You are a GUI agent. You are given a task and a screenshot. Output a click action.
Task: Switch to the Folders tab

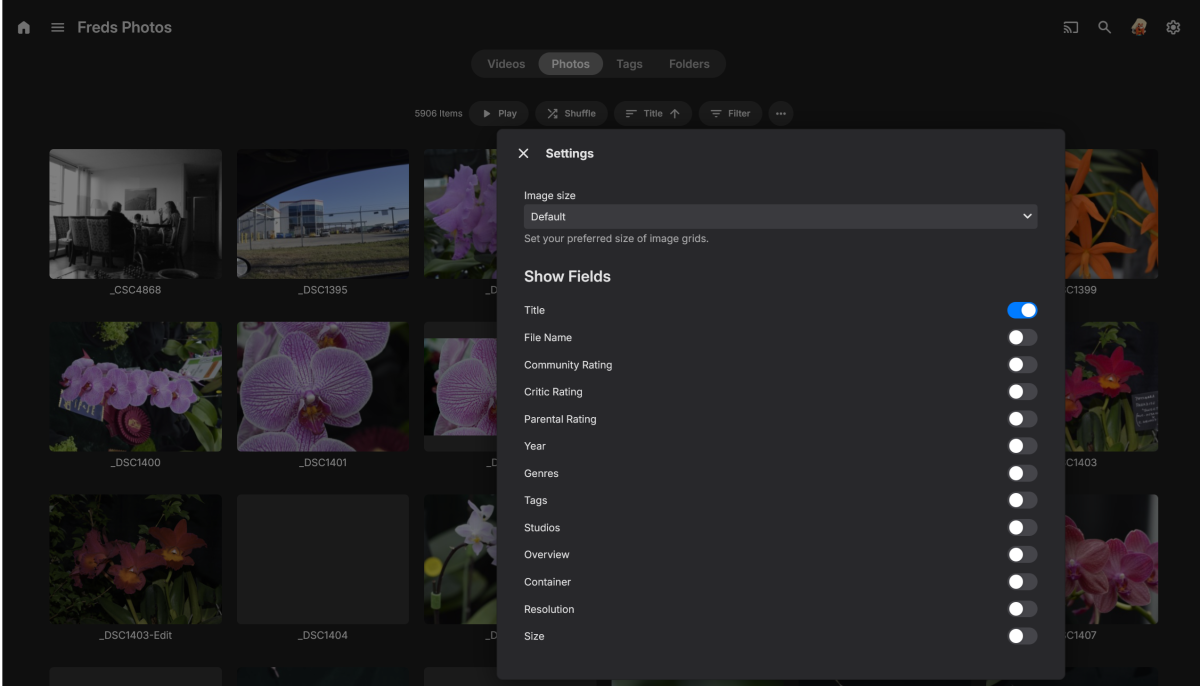(689, 64)
